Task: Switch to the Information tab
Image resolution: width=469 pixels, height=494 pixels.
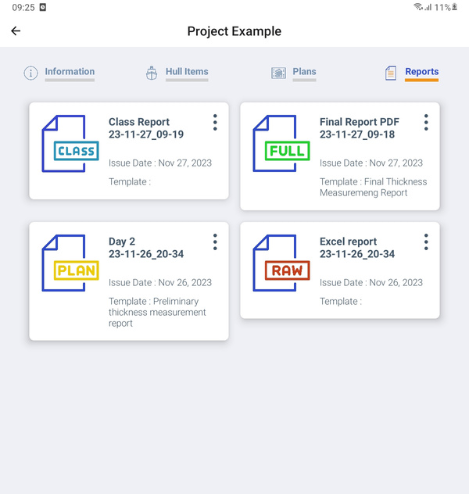Action: coord(70,72)
